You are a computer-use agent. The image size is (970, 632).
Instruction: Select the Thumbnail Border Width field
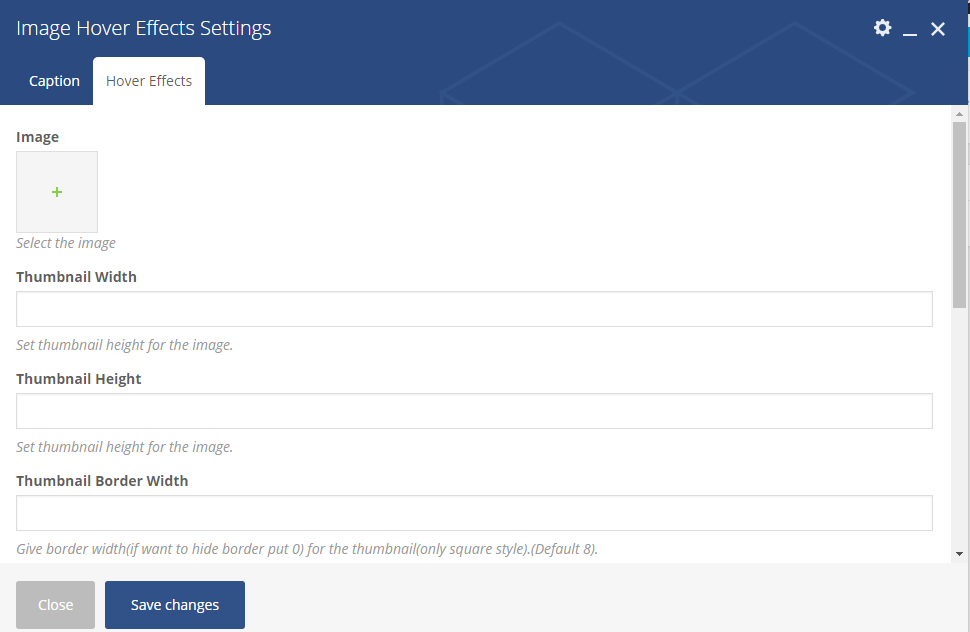(474, 513)
